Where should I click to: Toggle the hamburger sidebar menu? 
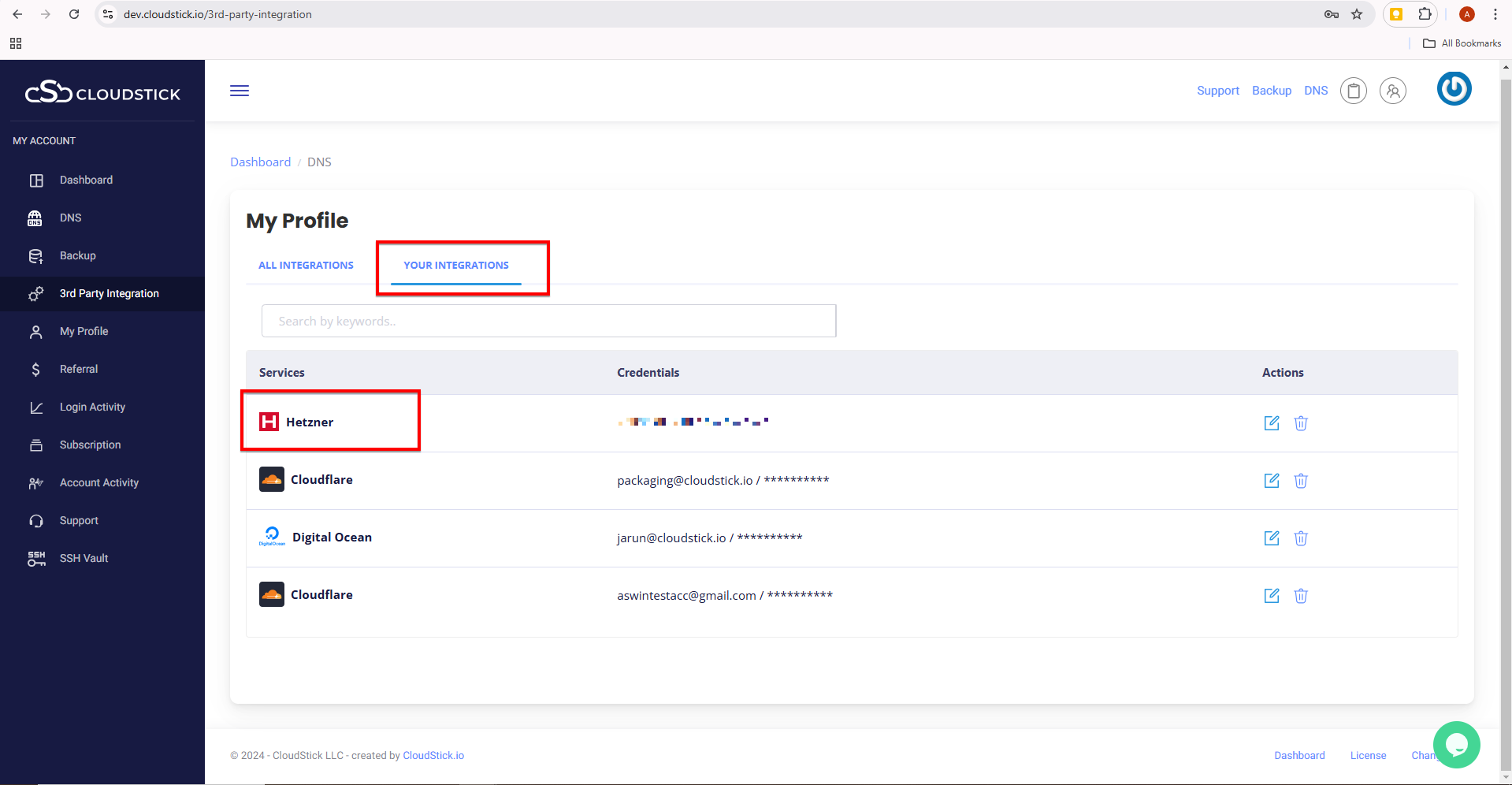(x=240, y=91)
